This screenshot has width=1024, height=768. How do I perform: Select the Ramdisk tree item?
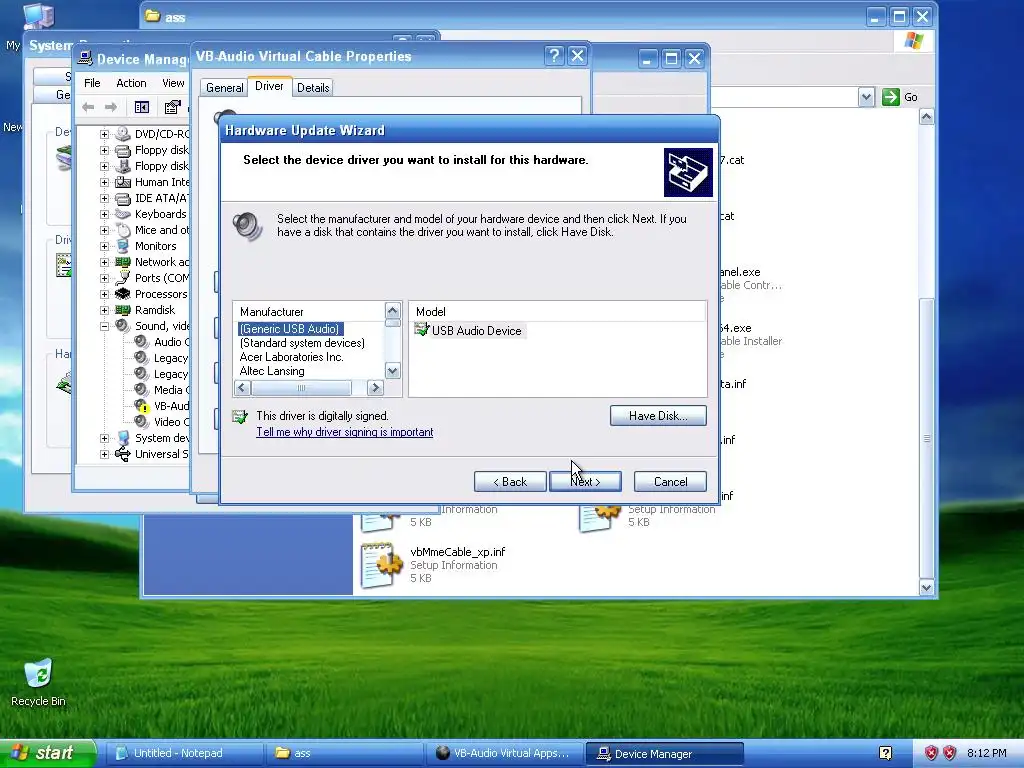(x=155, y=310)
